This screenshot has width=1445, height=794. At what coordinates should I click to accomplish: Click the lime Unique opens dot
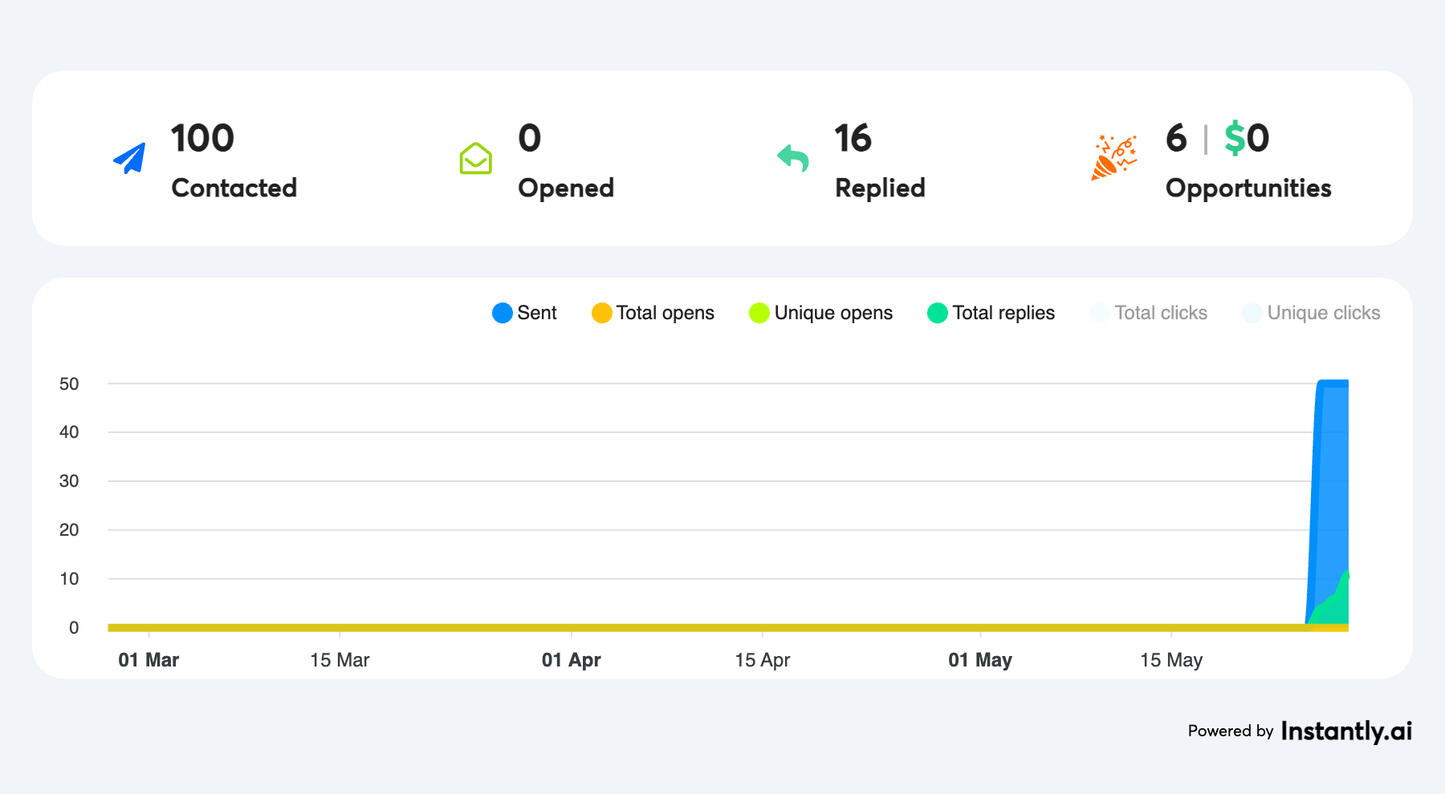759,313
